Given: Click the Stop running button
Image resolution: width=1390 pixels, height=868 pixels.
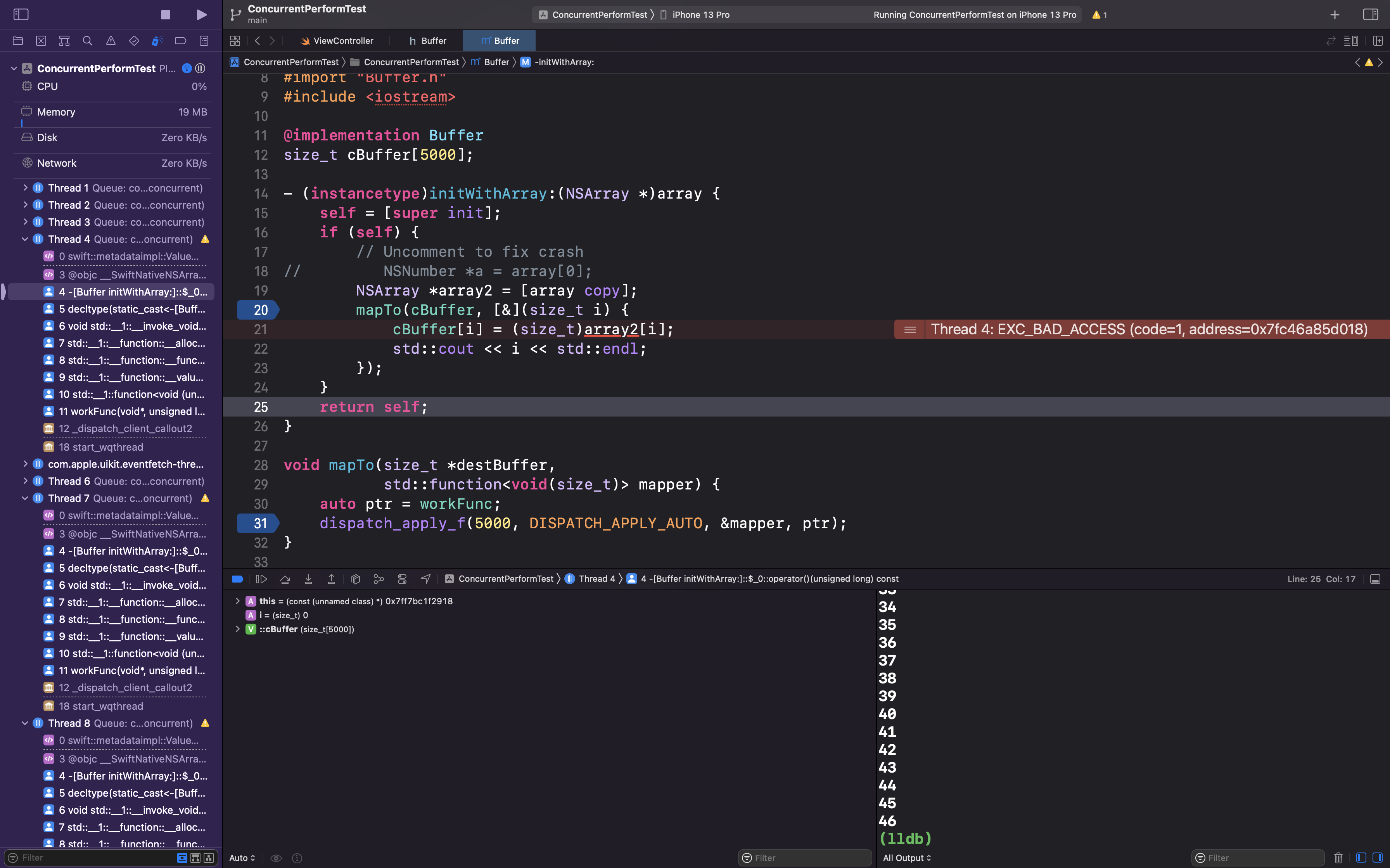Looking at the screenshot, I should click(165, 14).
